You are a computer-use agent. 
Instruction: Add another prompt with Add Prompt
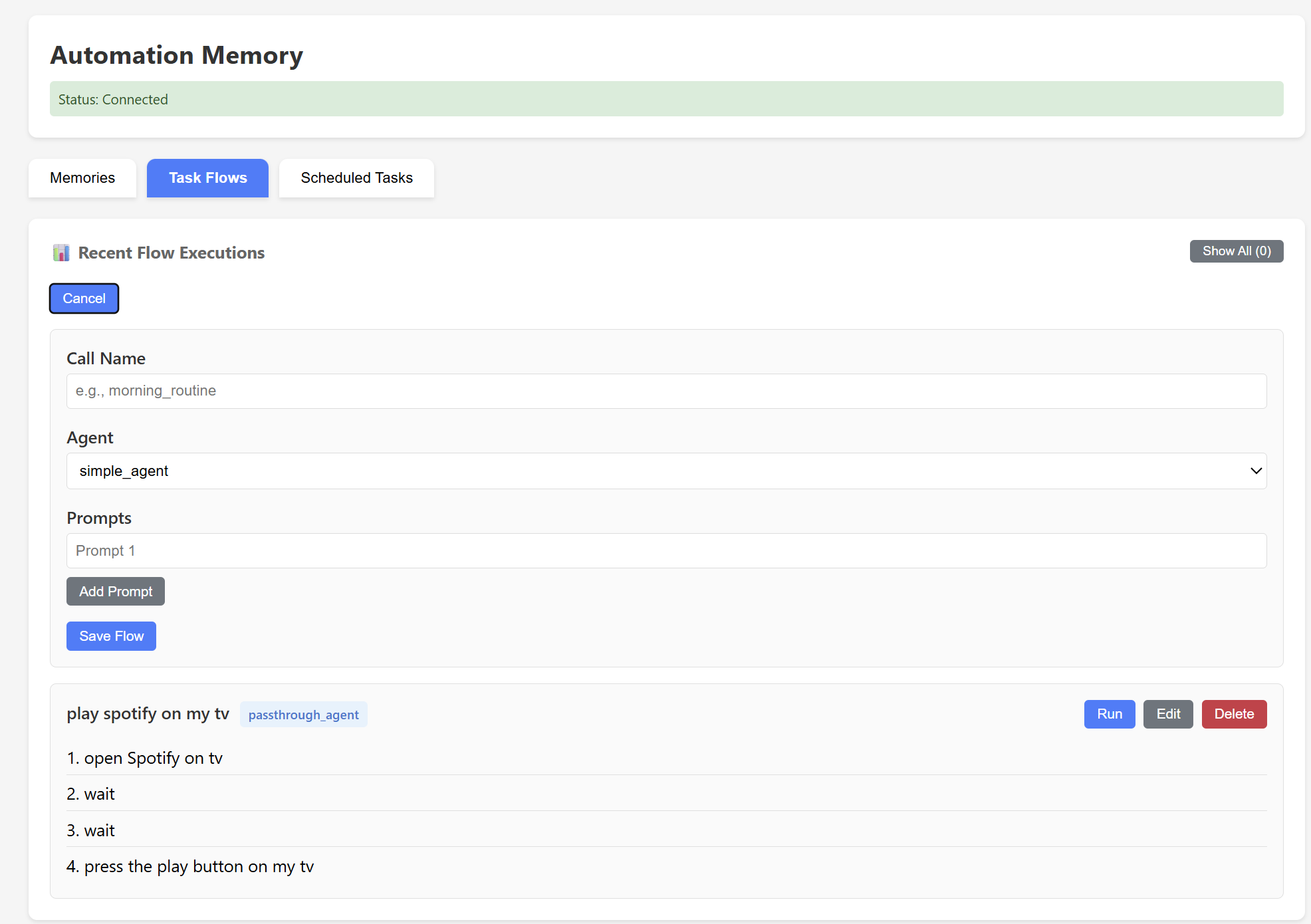(116, 592)
